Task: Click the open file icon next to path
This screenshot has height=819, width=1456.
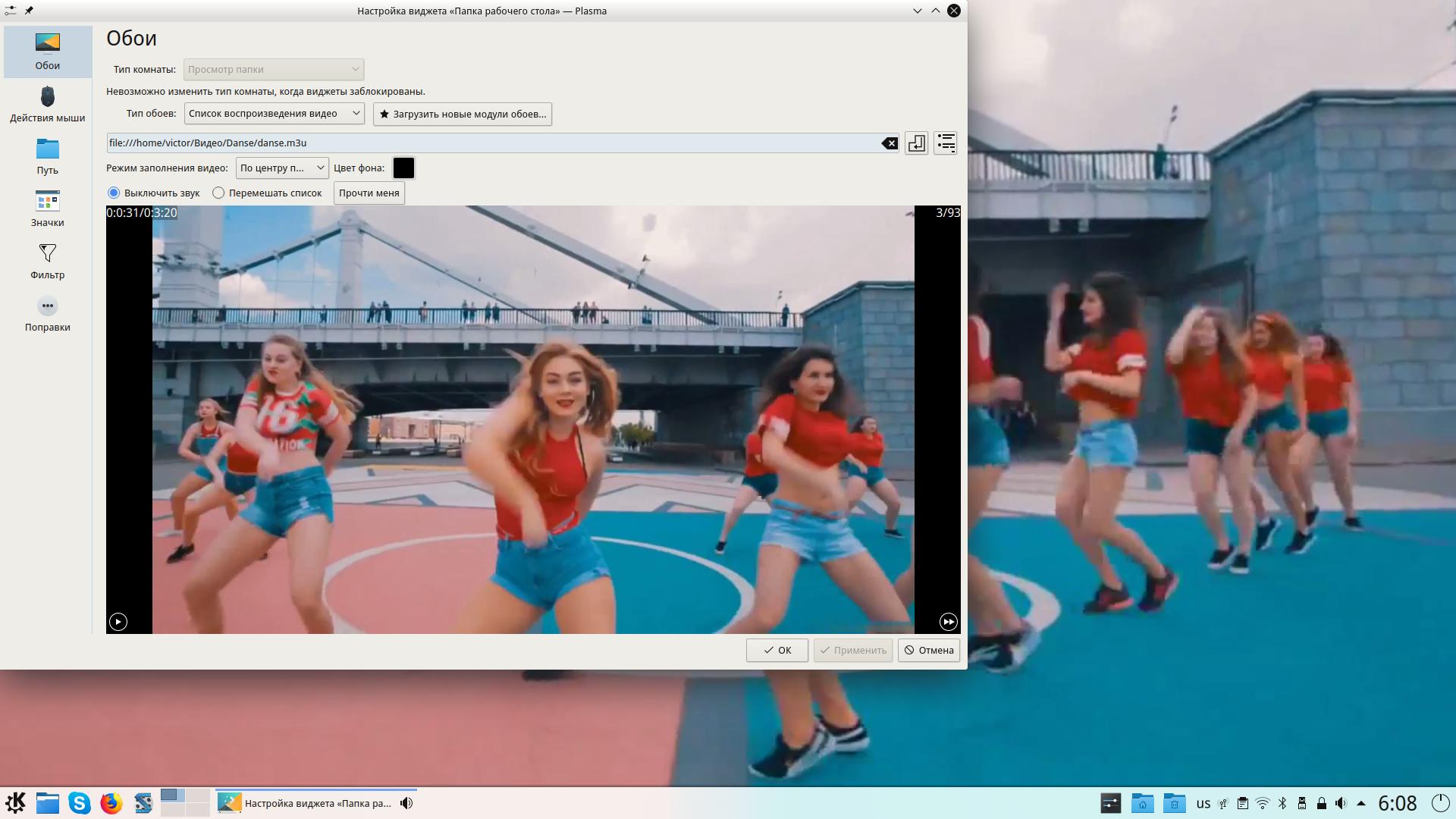Action: click(916, 143)
